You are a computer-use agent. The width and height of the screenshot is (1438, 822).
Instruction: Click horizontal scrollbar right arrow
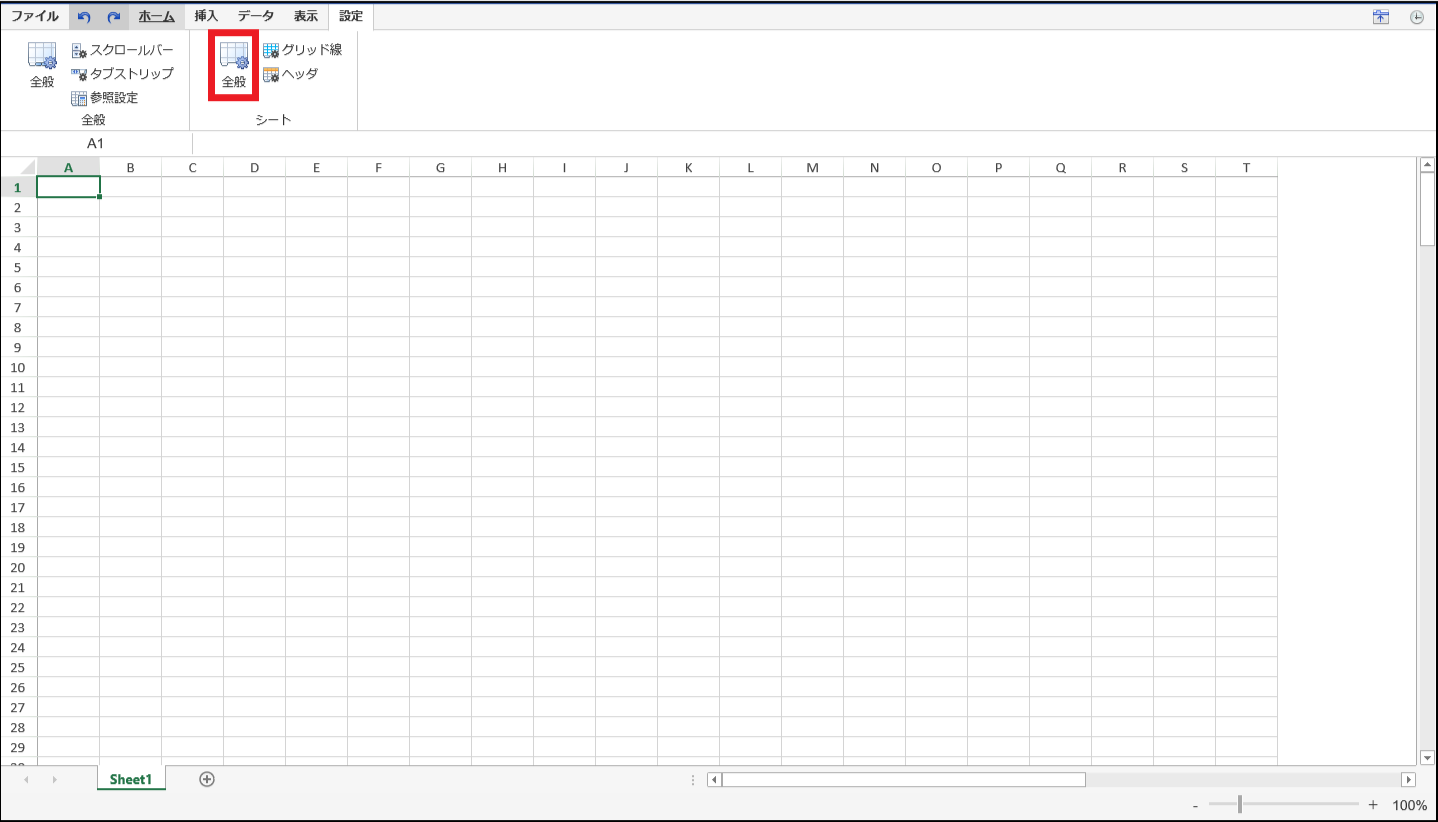(x=1409, y=779)
